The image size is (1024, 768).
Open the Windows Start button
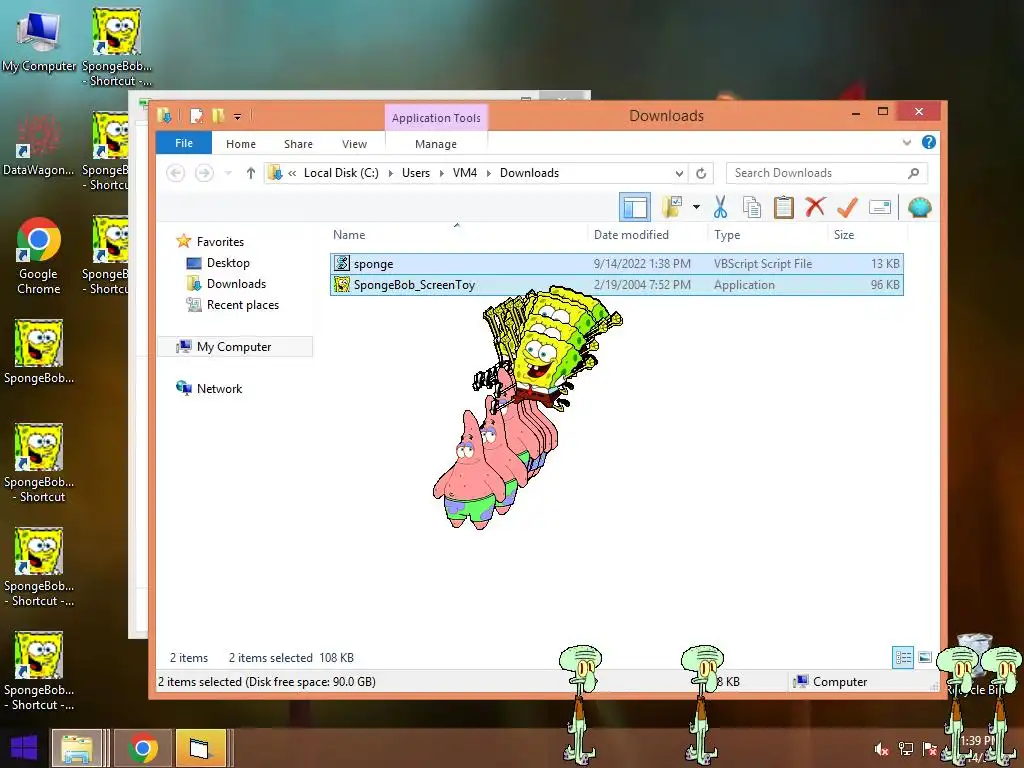point(24,748)
